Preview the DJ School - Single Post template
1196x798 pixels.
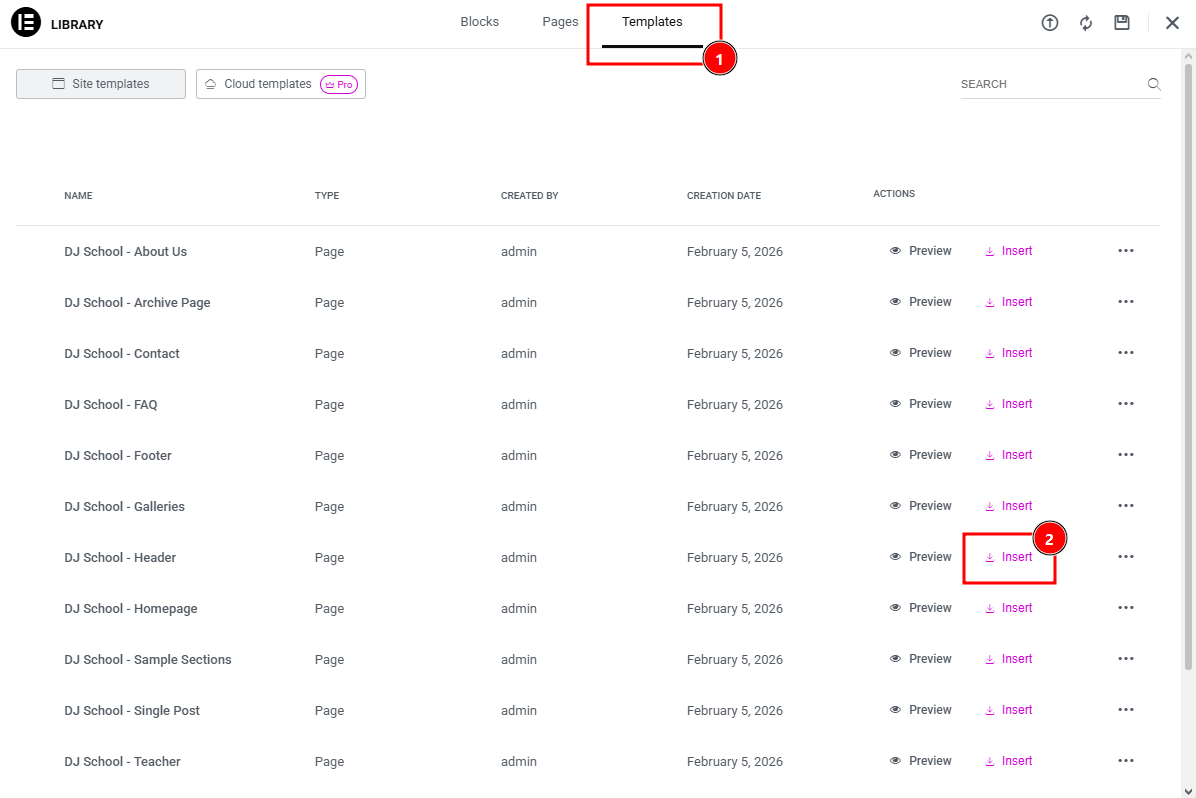[921, 710]
